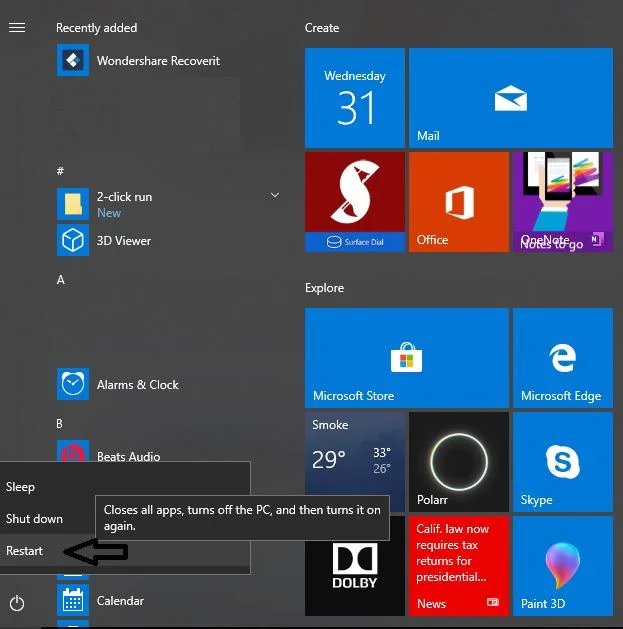Launch the Office tile
Viewport: 623px width, 629px height.
tap(459, 202)
